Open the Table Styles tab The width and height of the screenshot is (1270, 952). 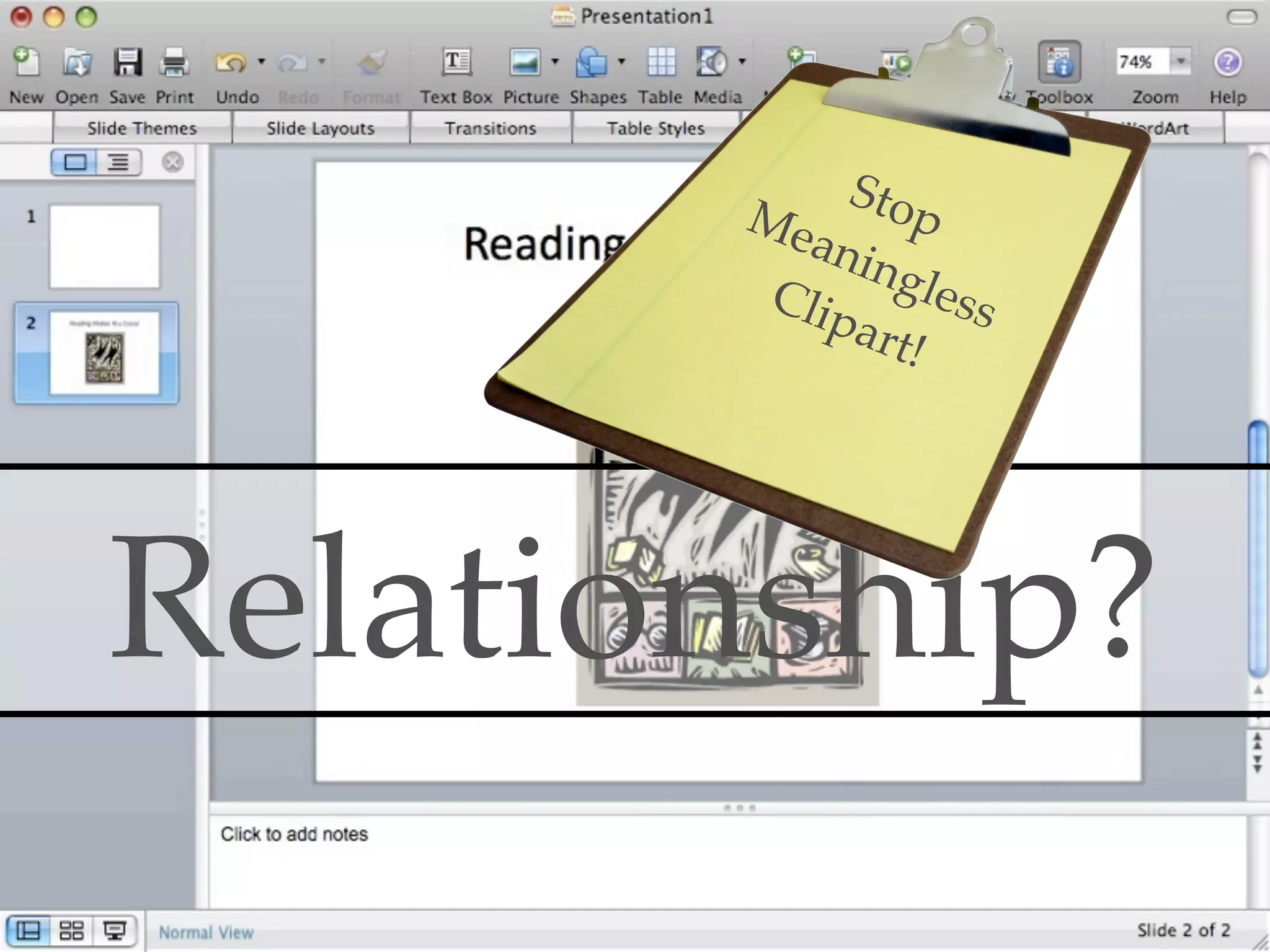pyautogui.click(x=656, y=128)
